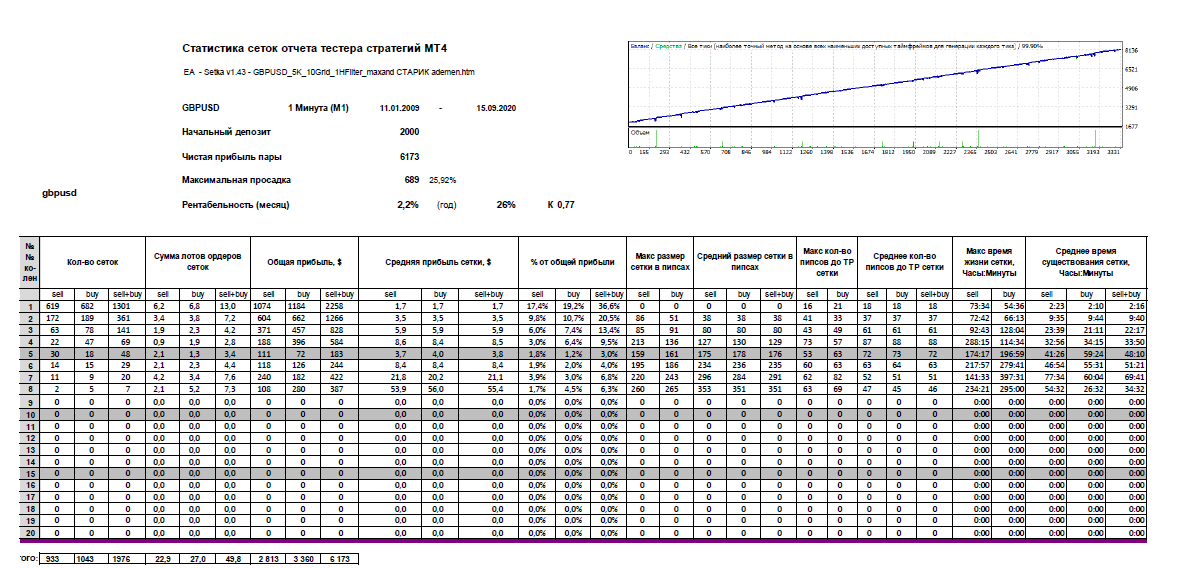Select timeframe text '1 Минута (M1)'
Viewport: 1190px width, 568px height.
tap(318, 109)
